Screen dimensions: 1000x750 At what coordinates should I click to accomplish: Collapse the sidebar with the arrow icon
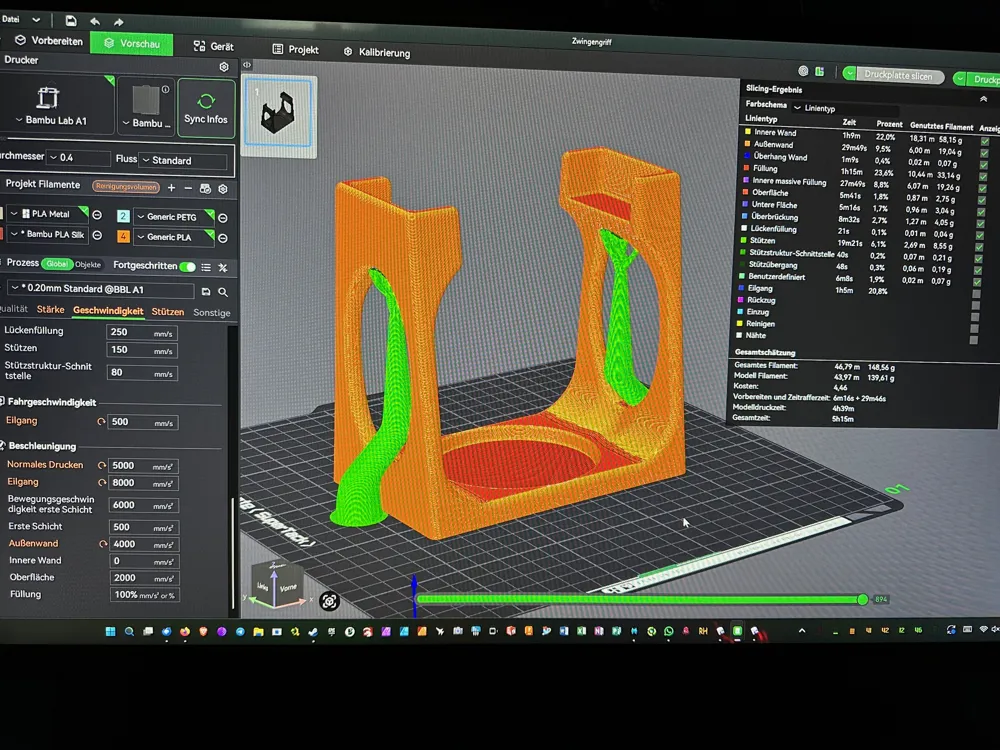click(x=247, y=64)
